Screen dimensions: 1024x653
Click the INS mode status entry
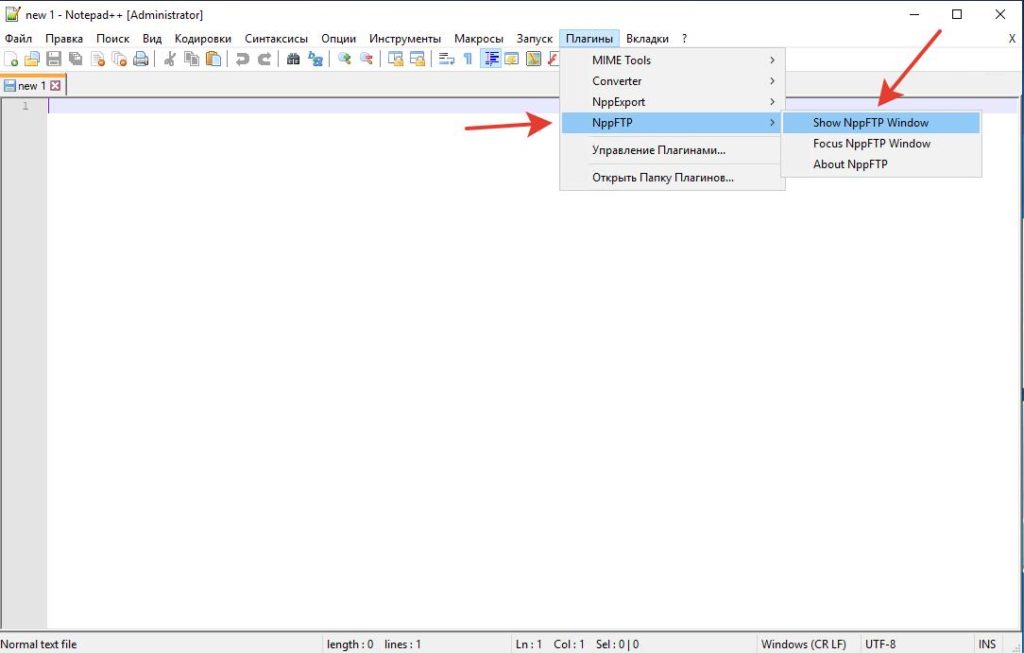coord(987,644)
